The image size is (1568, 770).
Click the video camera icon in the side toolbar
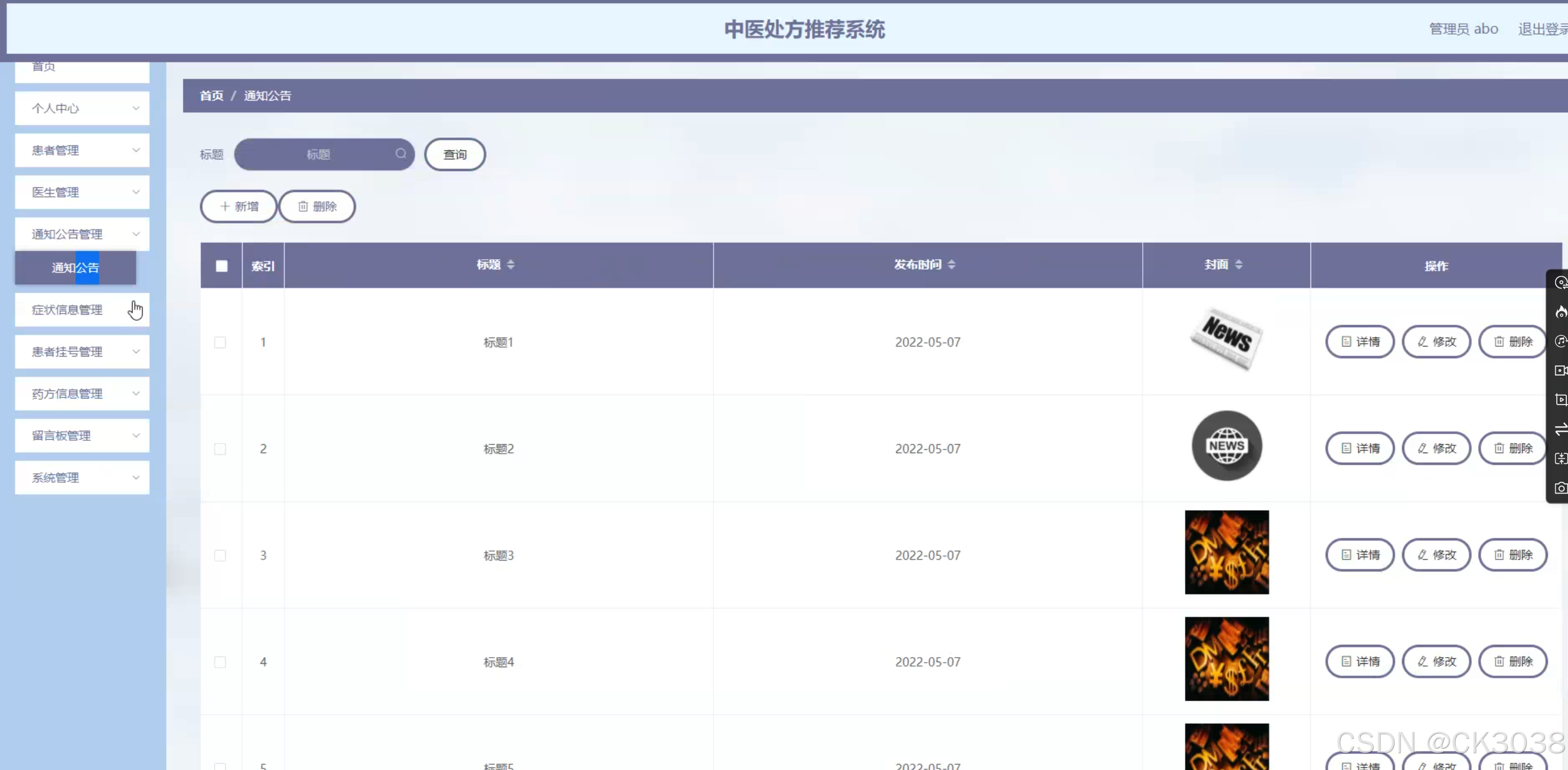coord(1561,370)
